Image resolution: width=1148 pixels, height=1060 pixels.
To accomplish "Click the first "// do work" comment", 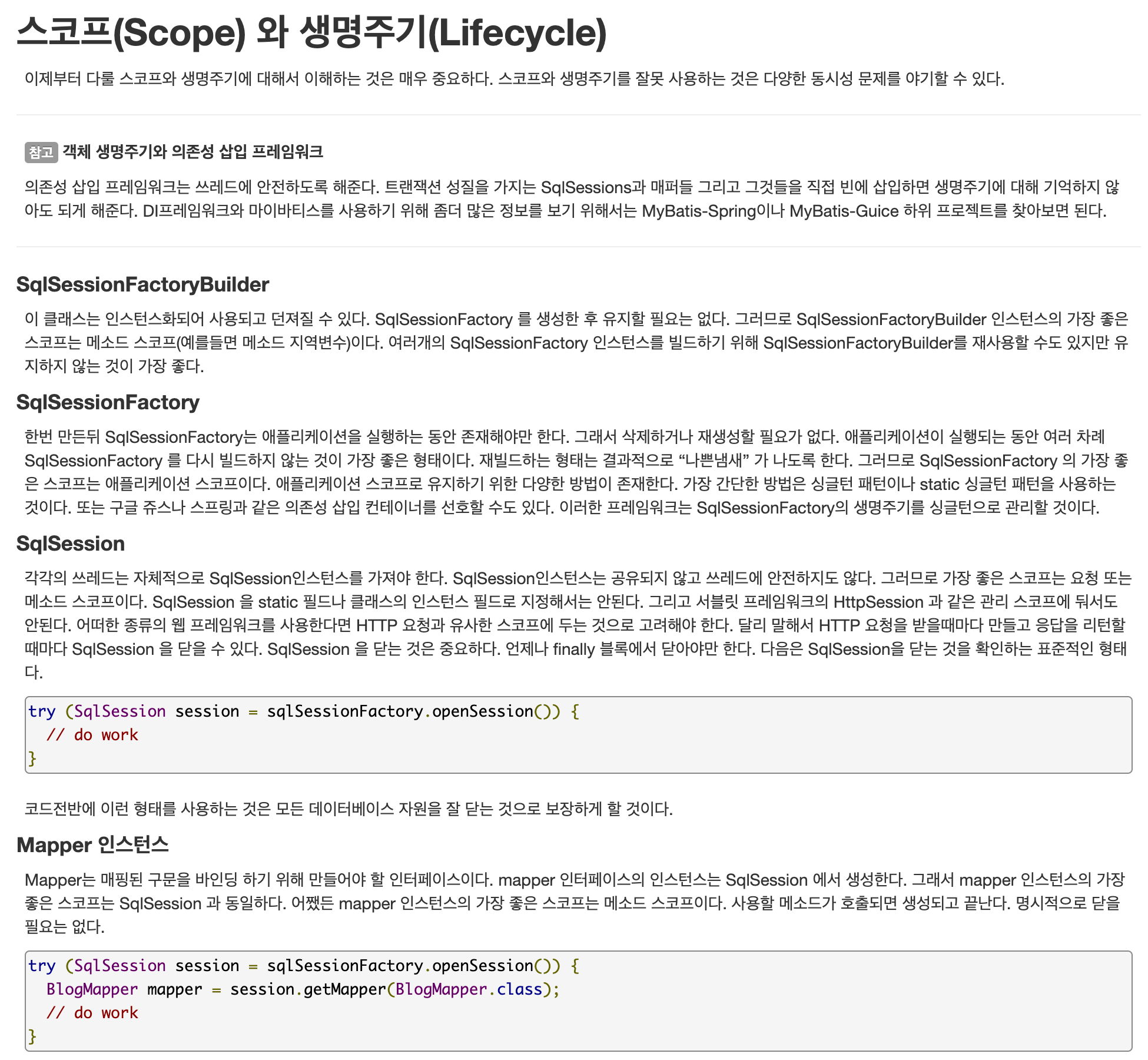I will 92,735.
